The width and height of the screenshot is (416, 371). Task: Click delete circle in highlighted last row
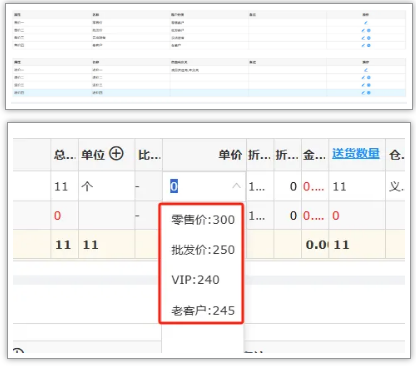point(369,93)
